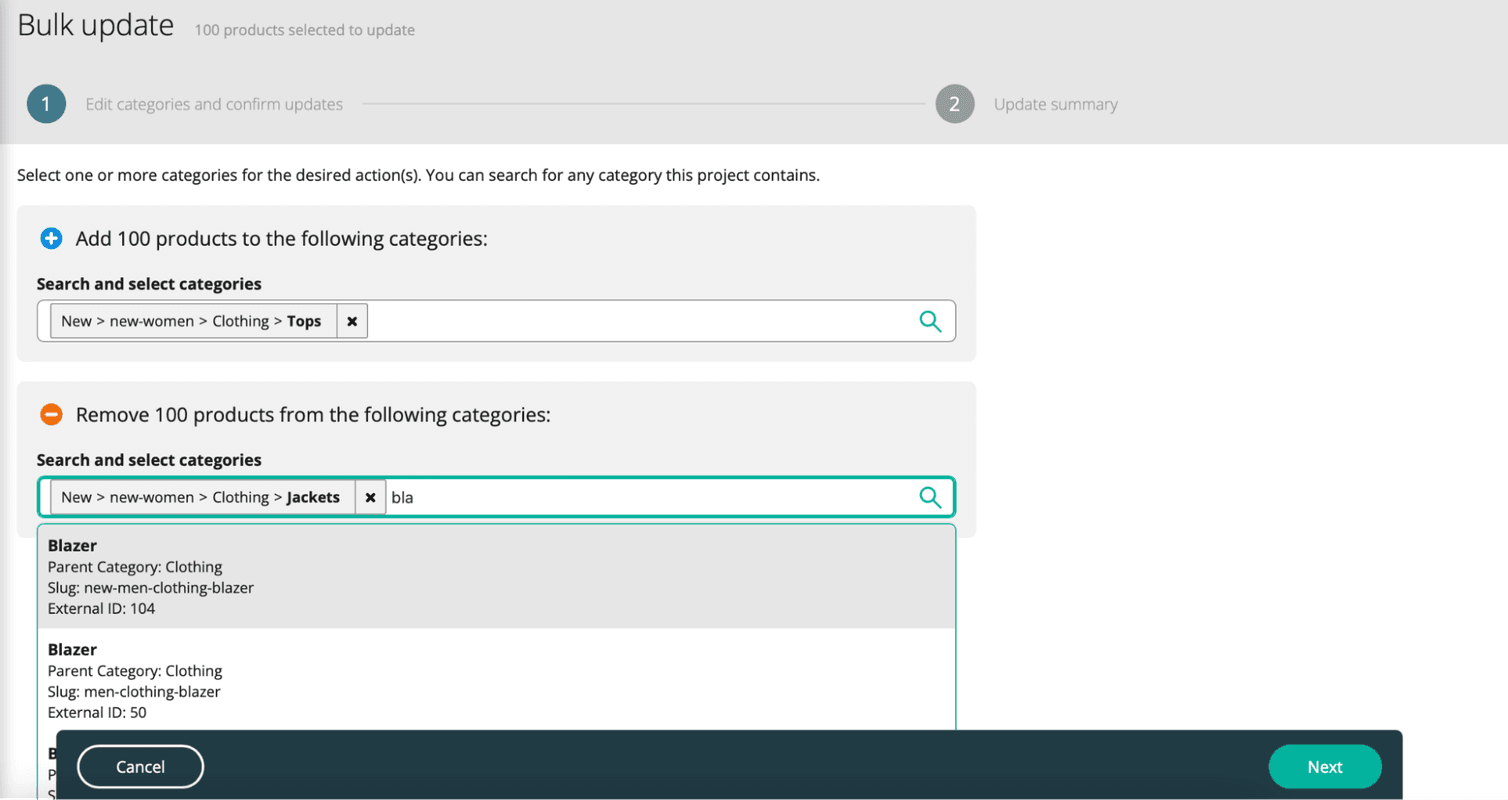The image size is (1508, 800).
Task: Select the New new-women Clothing Tops chip
Action: click(x=190, y=321)
